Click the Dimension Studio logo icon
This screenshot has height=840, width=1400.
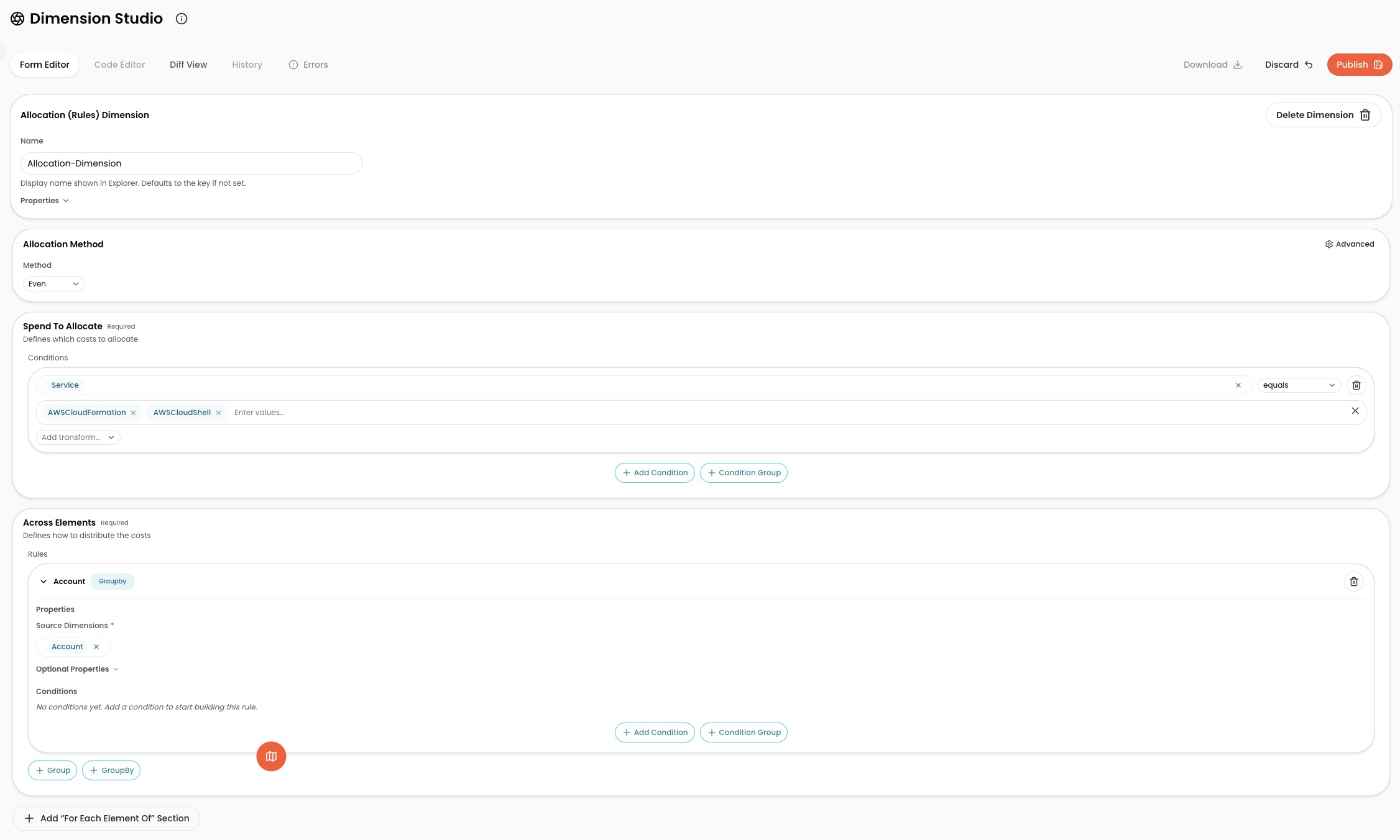pos(17,19)
